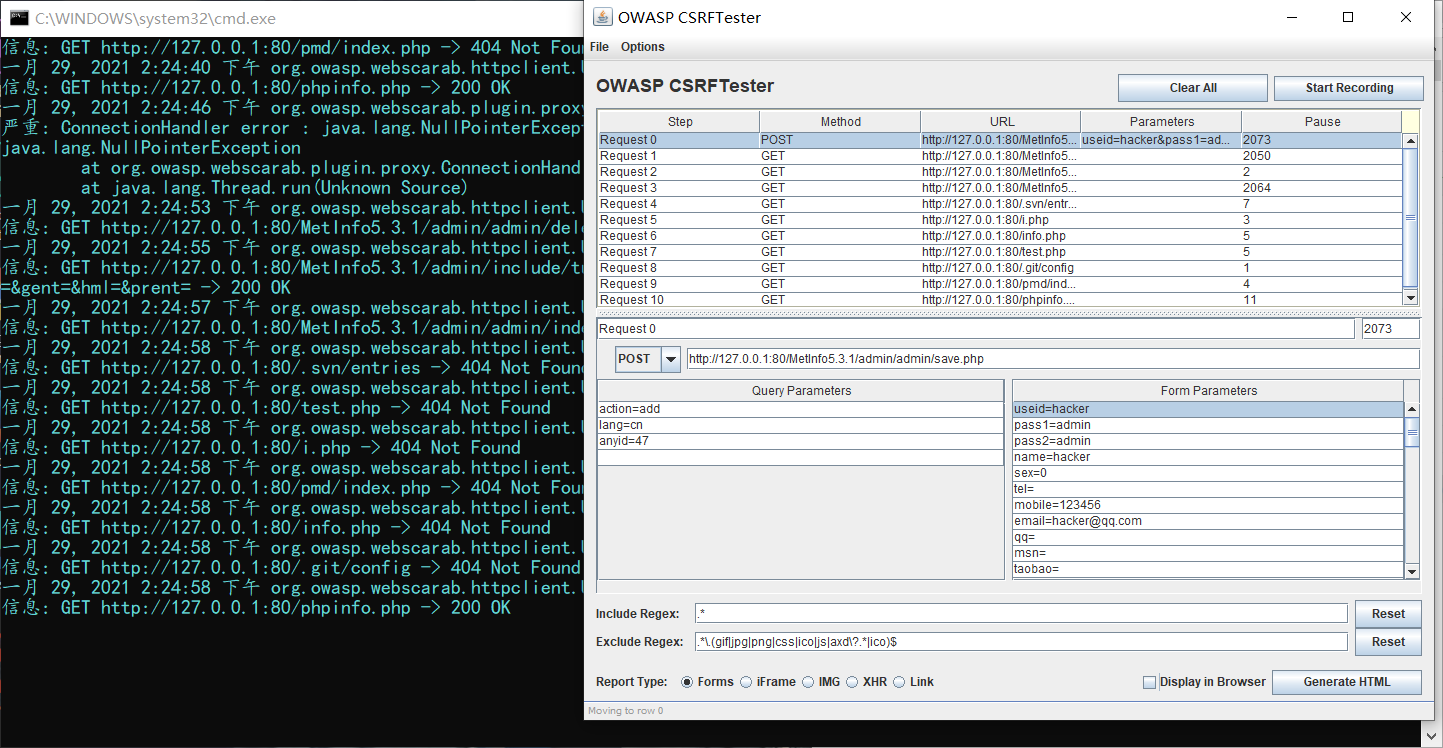Click the Generate HTML button
Viewport: 1443px width, 748px height.
[x=1346, y=682]
